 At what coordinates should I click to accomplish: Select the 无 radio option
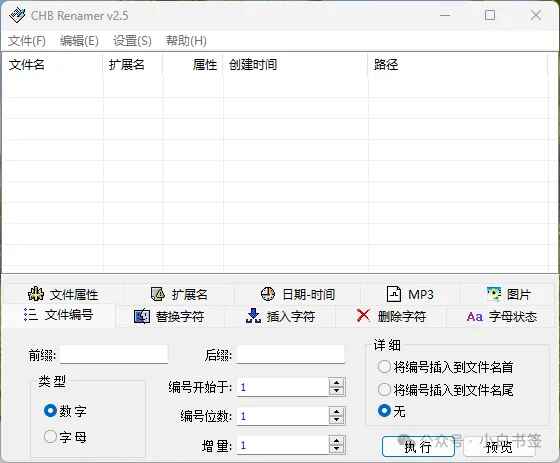(x=384, y=411)
